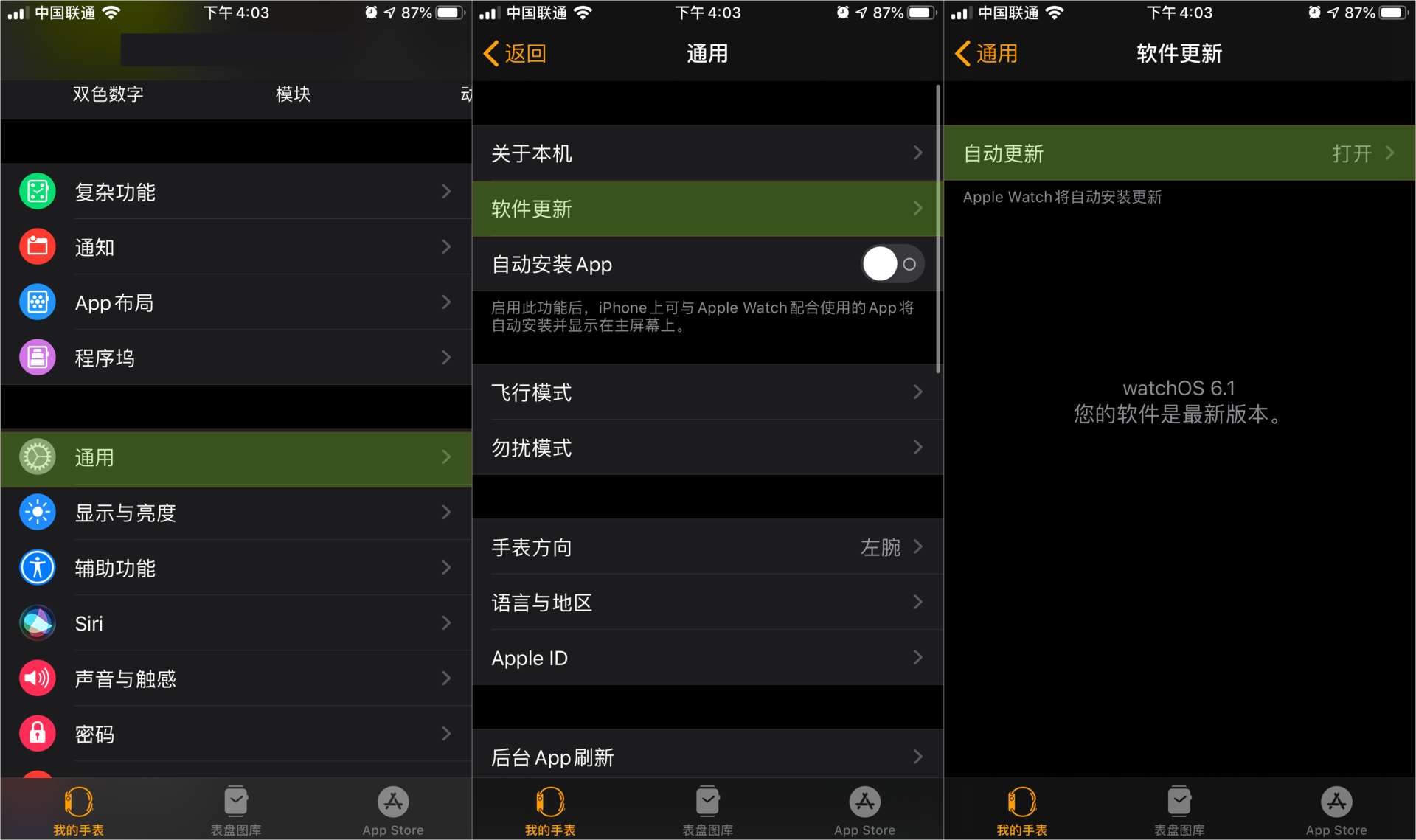Open Siri settings
The width and height of the screenshot is (1416, 840).
[x=235, y=624]
